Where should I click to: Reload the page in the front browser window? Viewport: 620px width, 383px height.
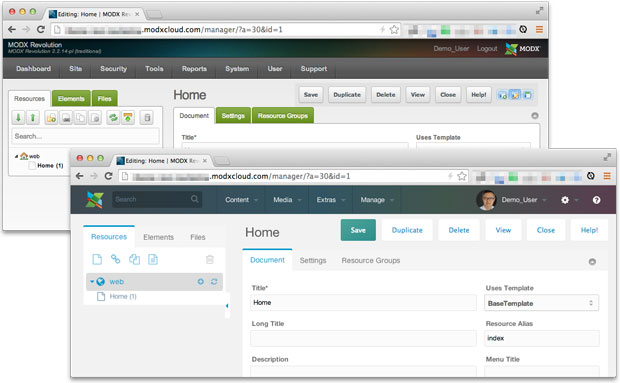(108, 176)
